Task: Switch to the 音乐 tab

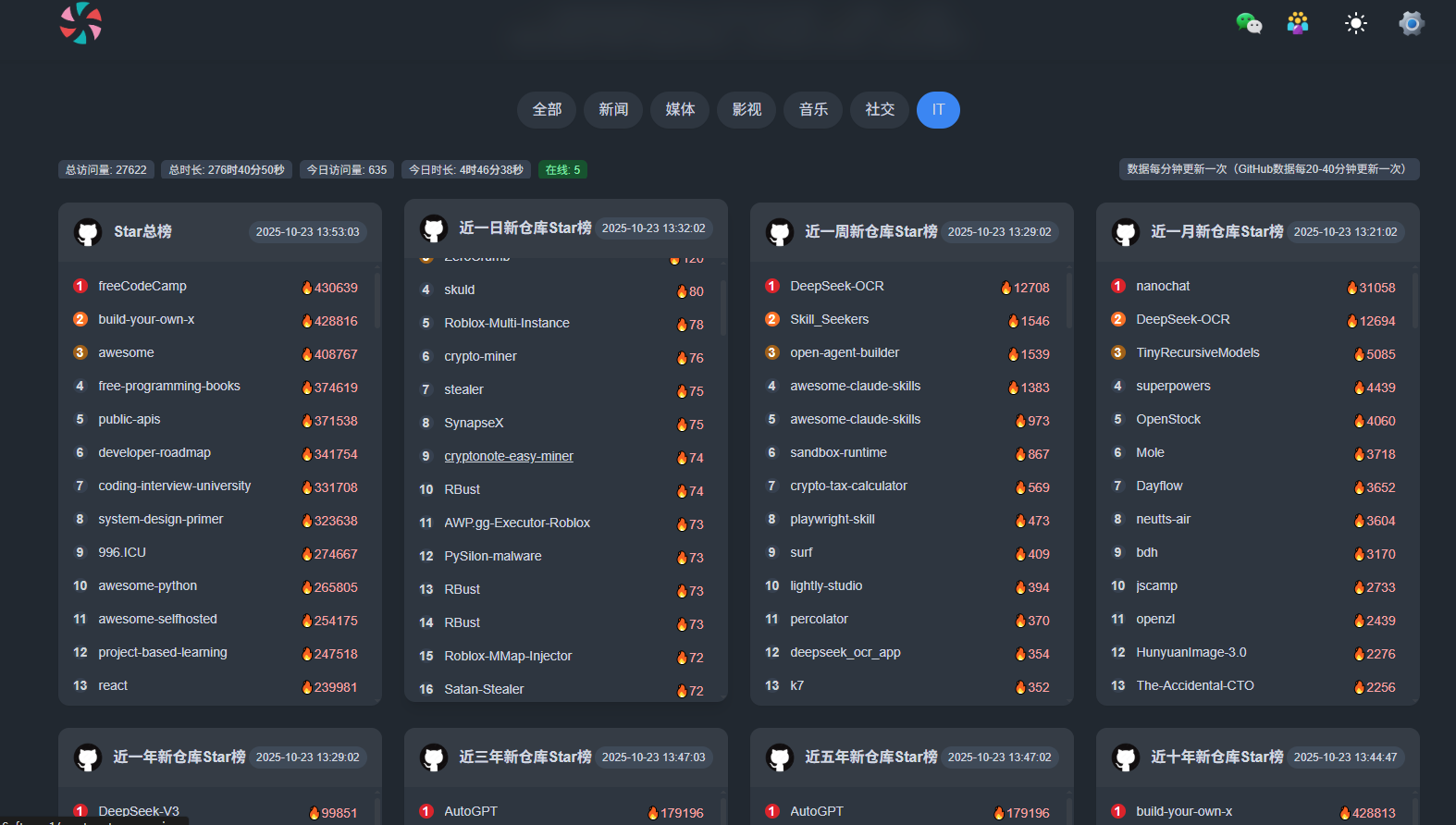Action: (x=813, y=110)
